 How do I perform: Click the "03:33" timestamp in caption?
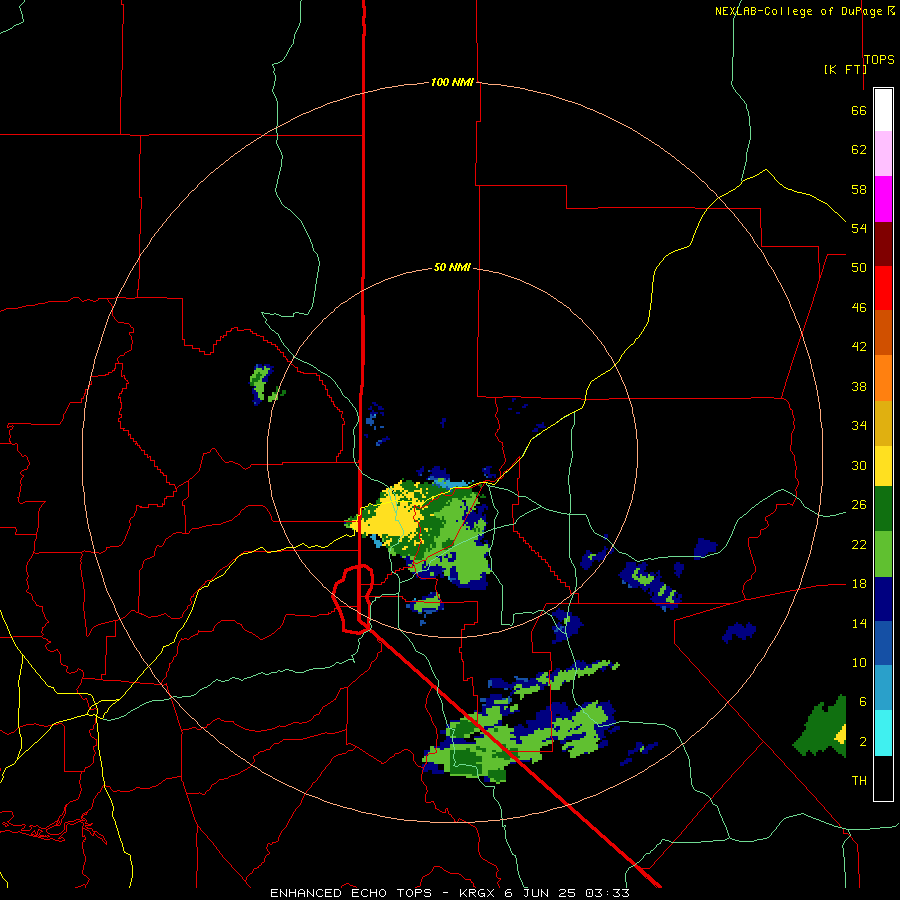point(607,893)
